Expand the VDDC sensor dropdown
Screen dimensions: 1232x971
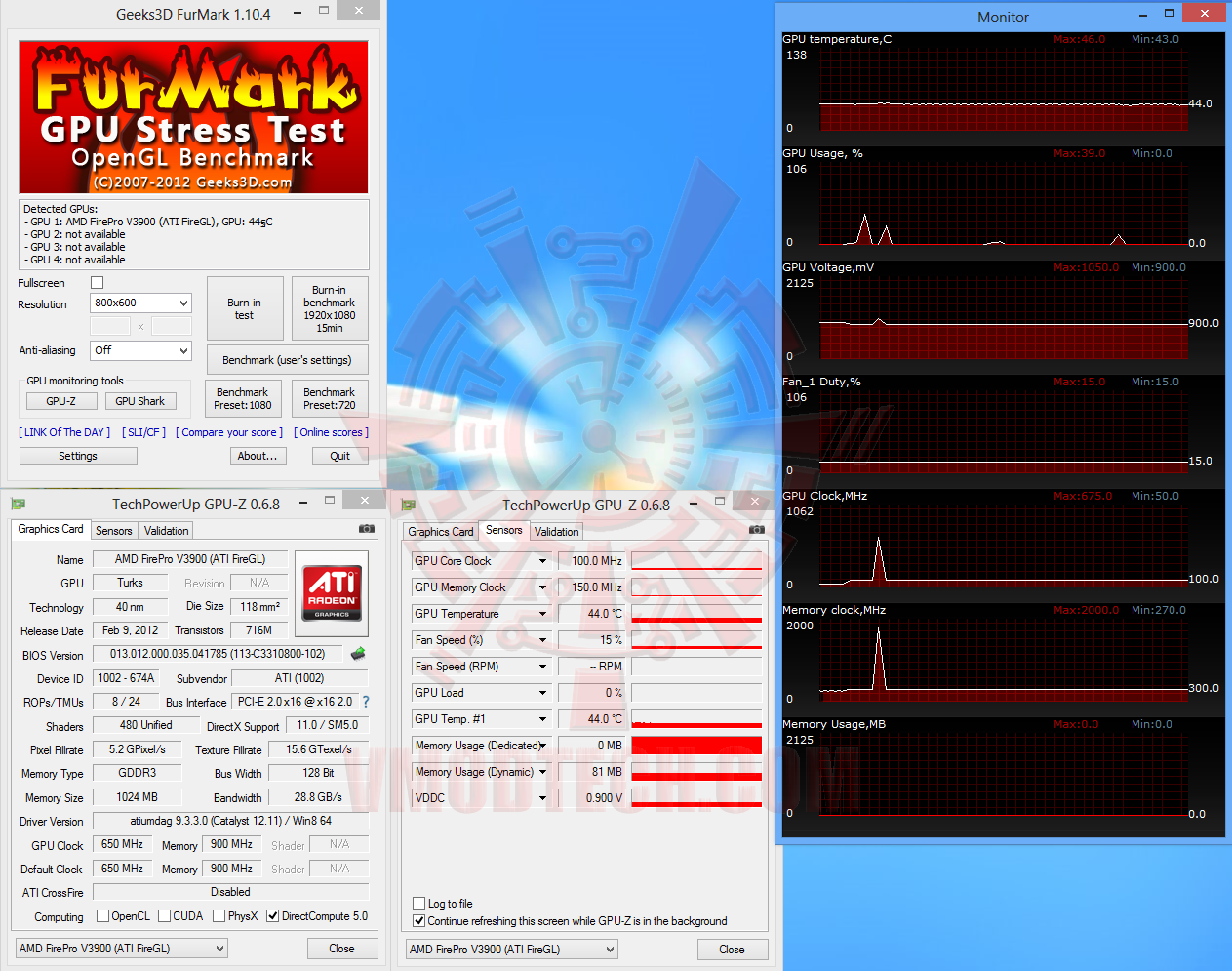[x=543, y=798]
